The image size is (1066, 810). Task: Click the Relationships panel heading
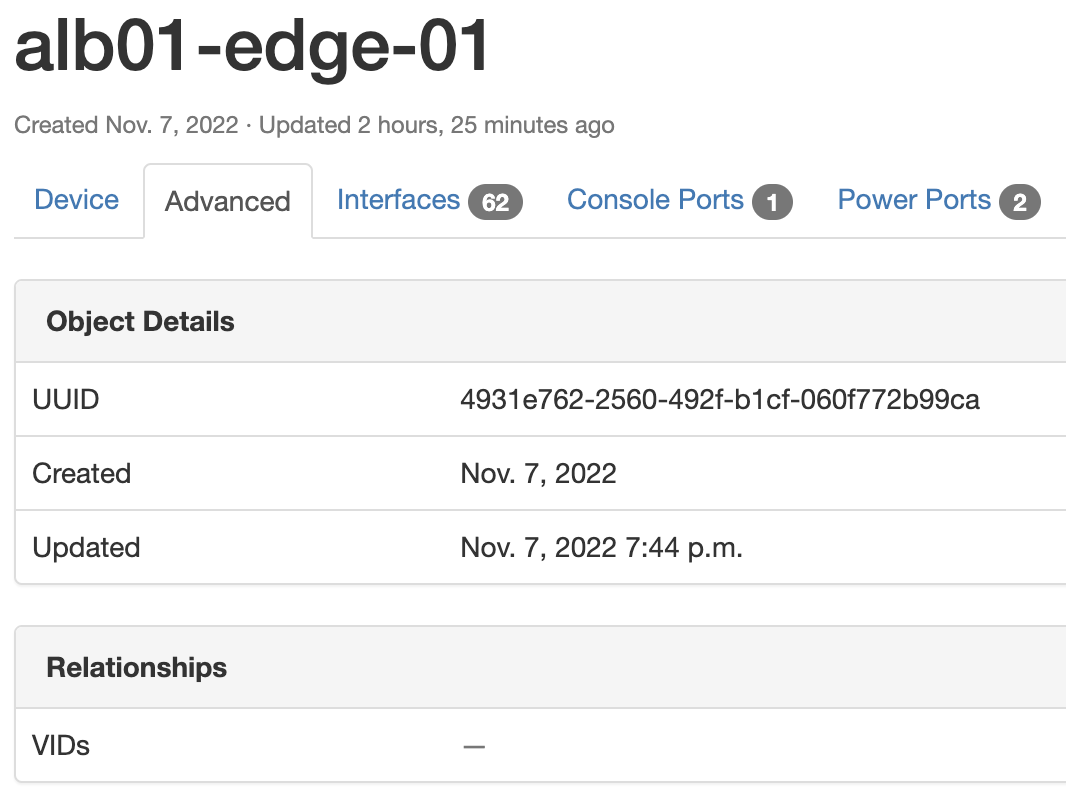(136, 668)
